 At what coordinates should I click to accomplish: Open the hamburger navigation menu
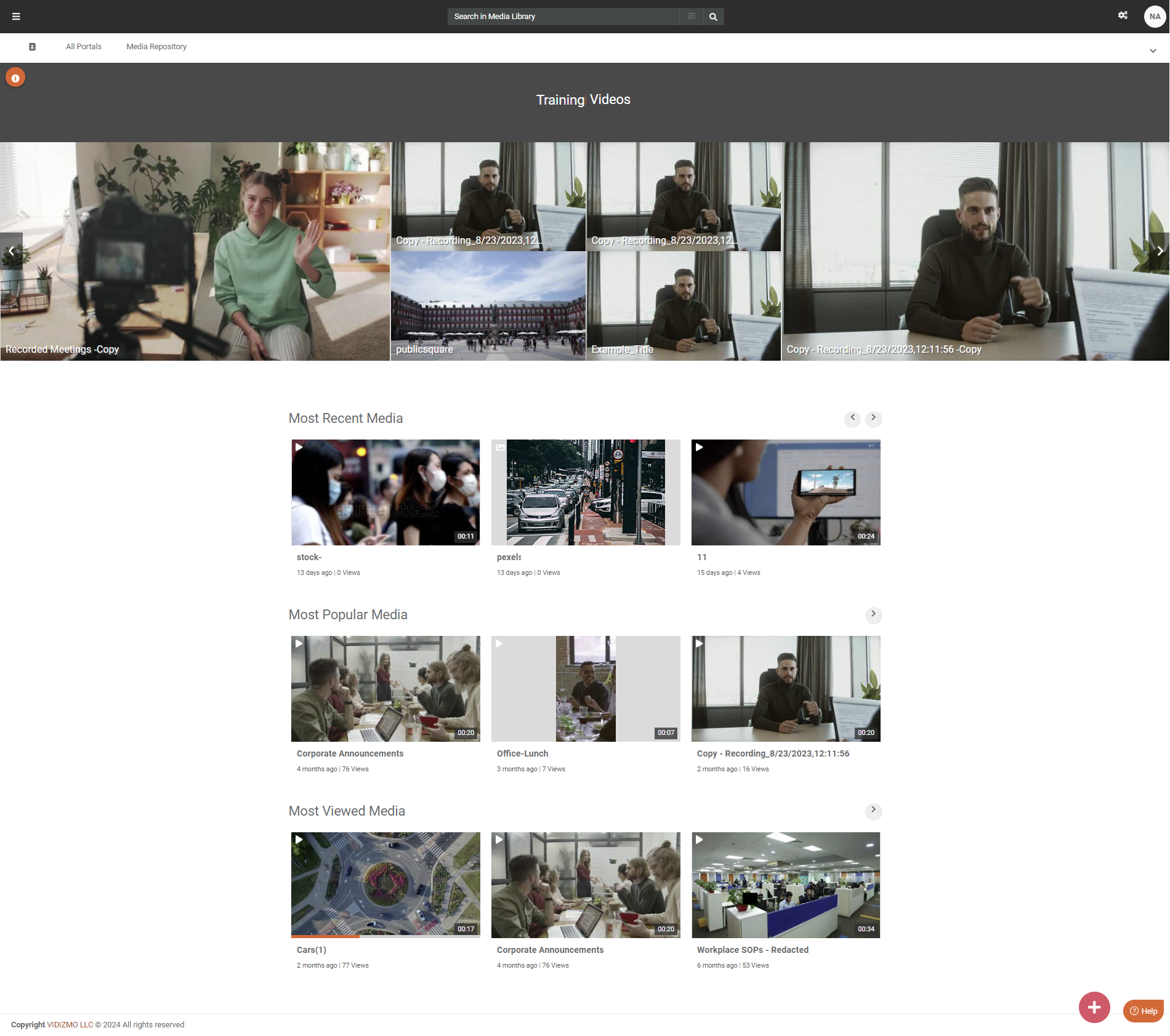tap(16, 17)
